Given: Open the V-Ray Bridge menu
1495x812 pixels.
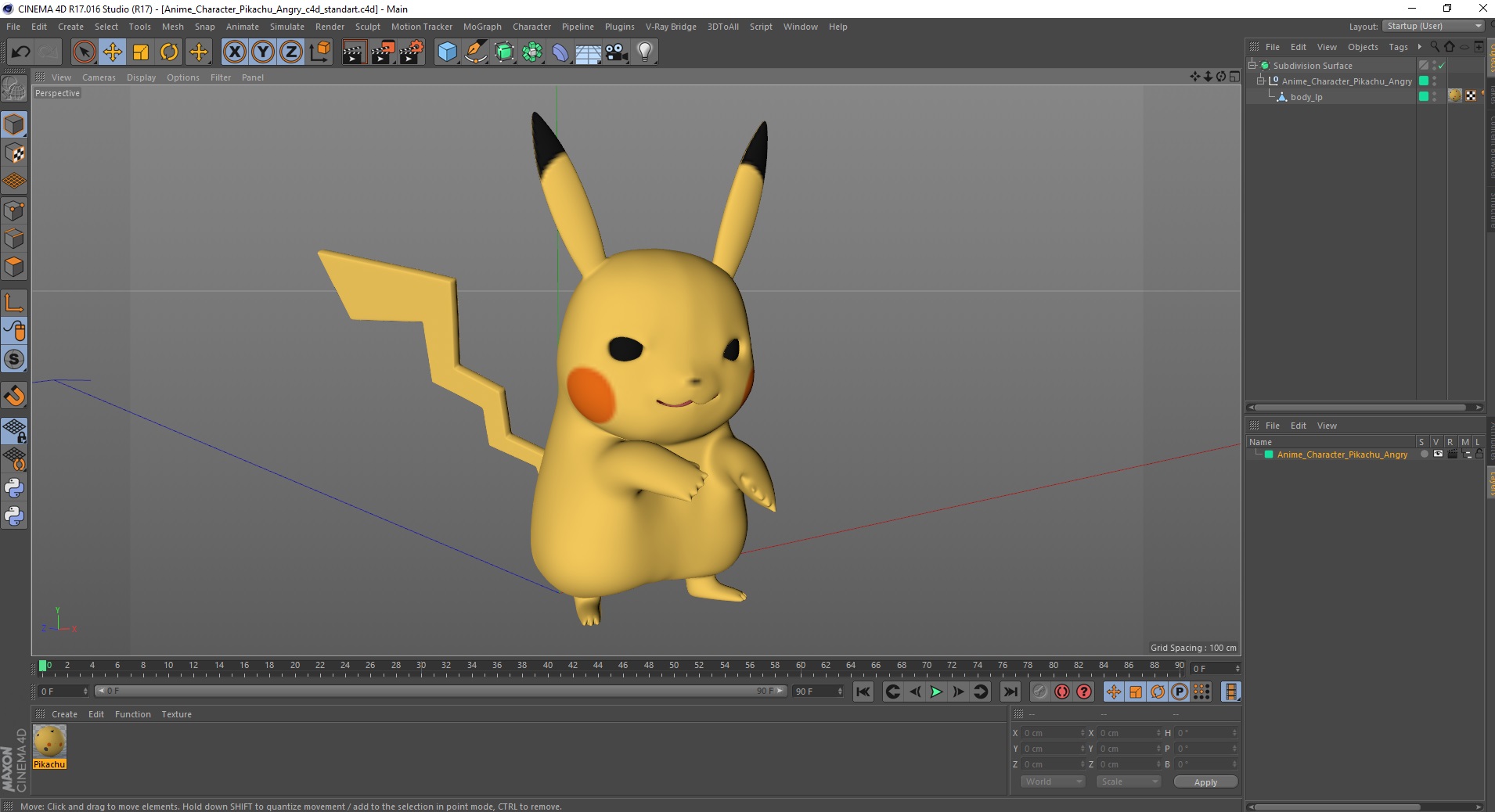Looking at the screenshot, I should 671,27.
